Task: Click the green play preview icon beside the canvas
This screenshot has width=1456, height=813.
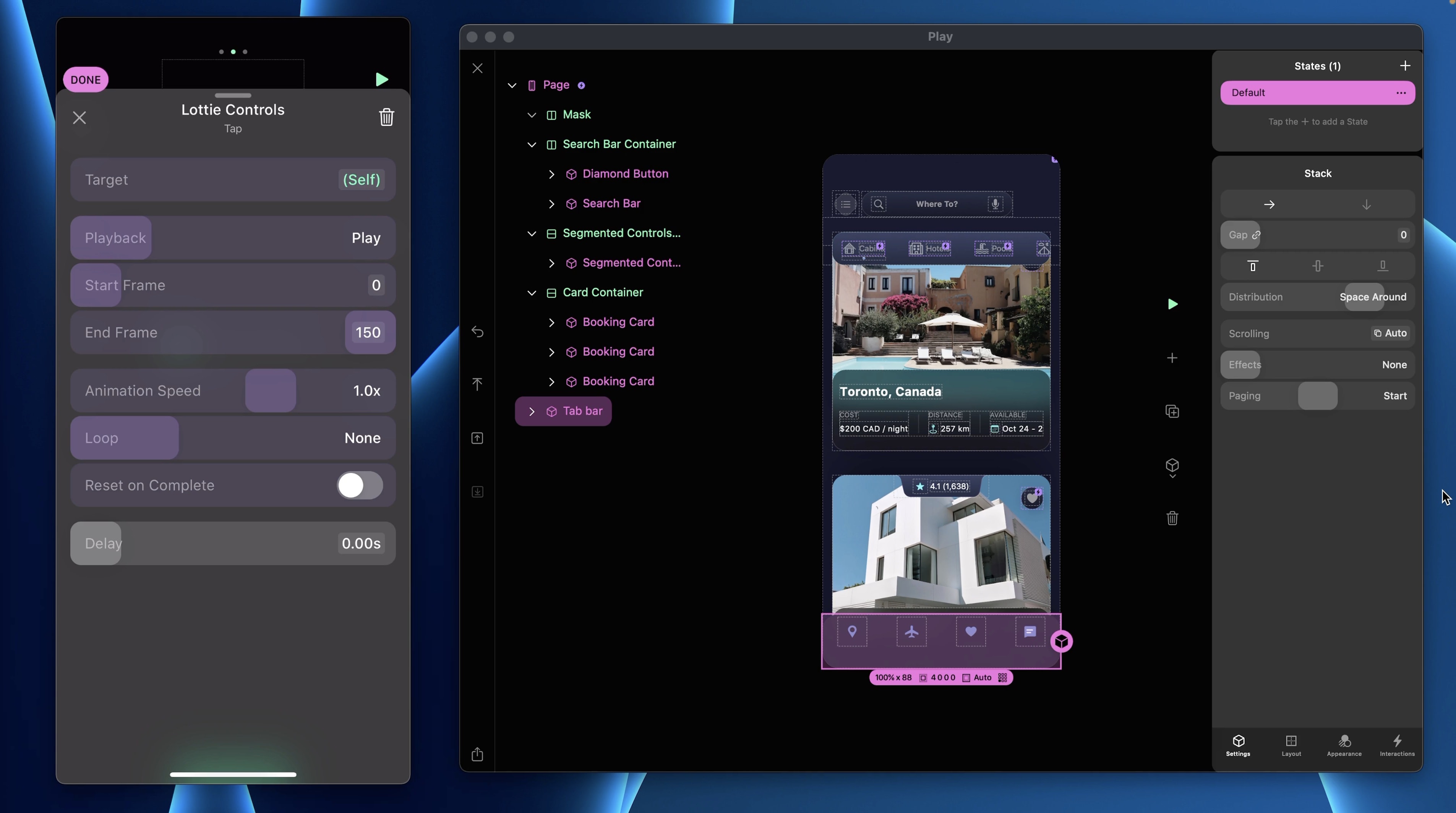Action: (x=1172, y=304)
